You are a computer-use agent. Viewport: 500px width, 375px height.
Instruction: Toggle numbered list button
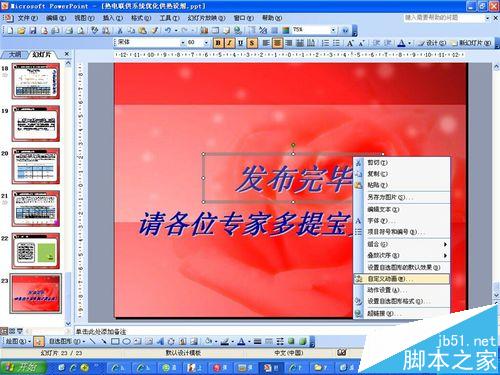[325, 43]
